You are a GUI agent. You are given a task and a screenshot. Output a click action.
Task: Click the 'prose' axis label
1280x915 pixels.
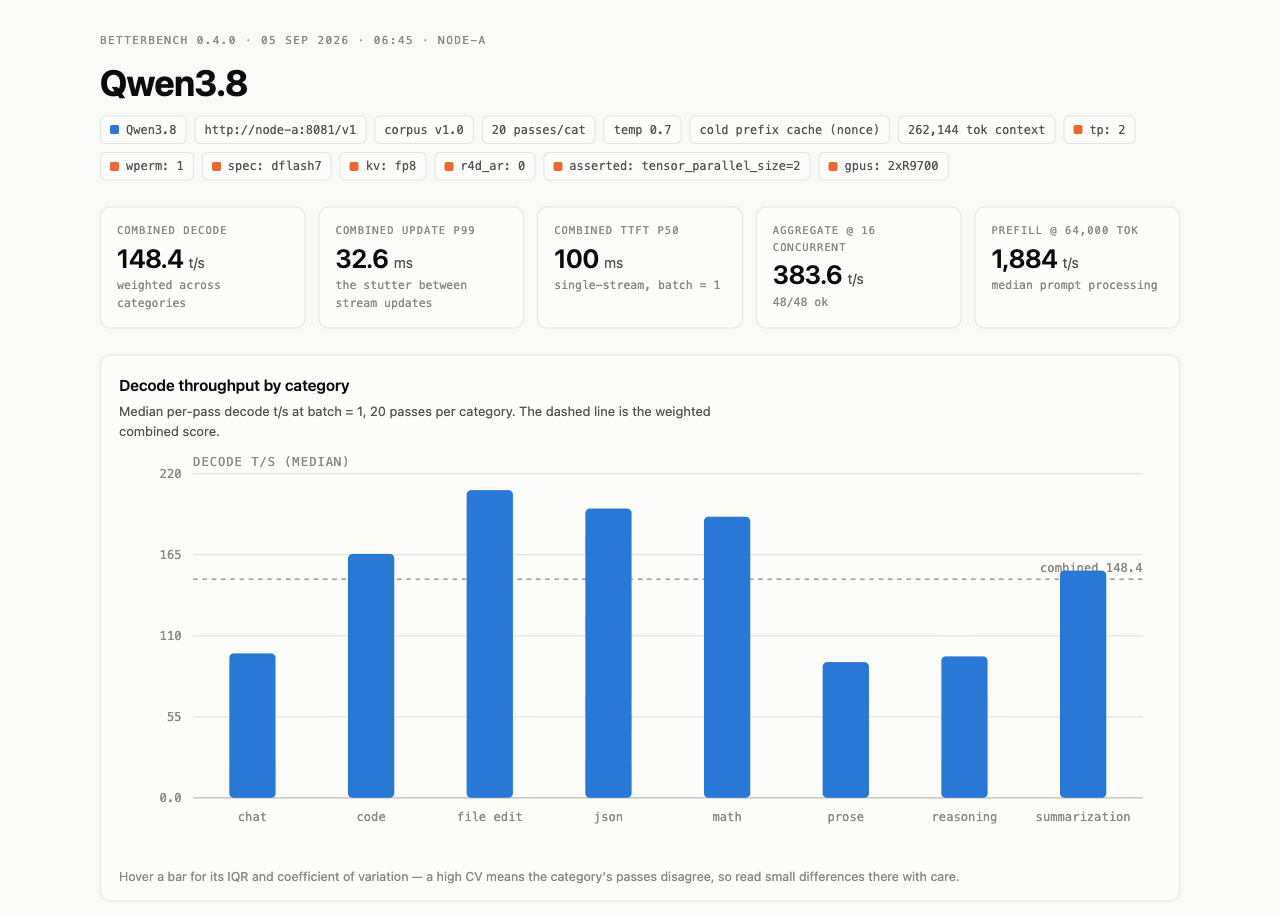coord(846,817)
